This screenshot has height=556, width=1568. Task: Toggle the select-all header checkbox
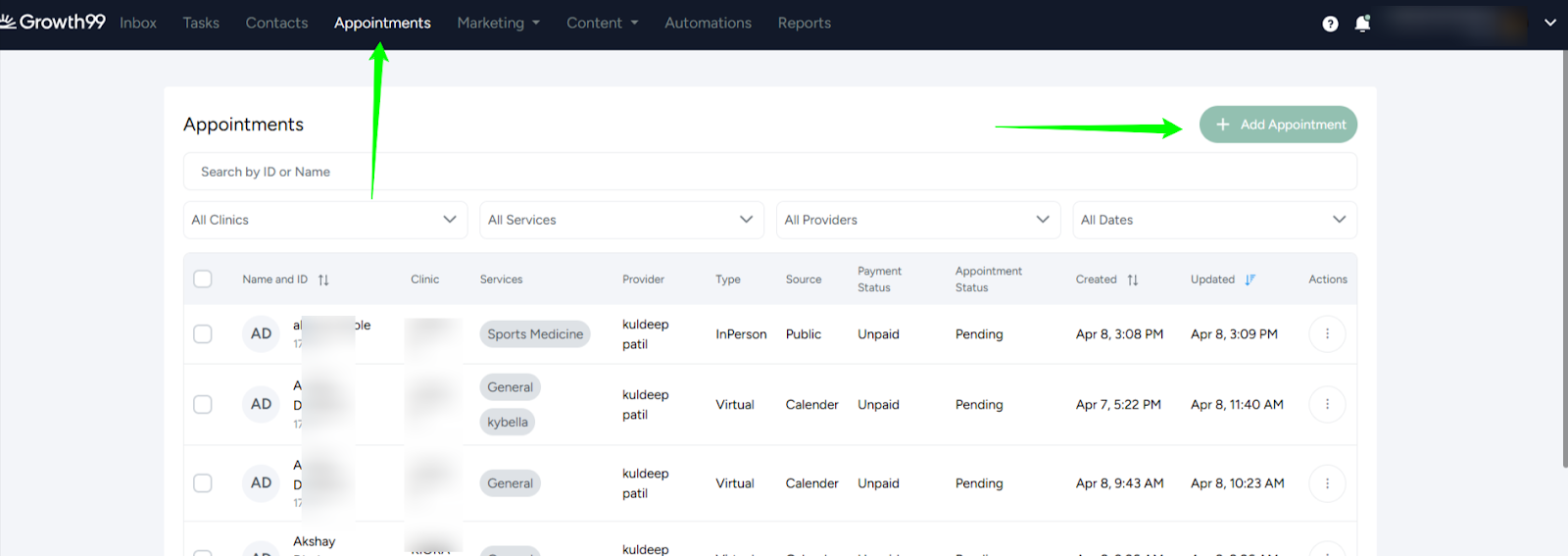coord(203,278)
